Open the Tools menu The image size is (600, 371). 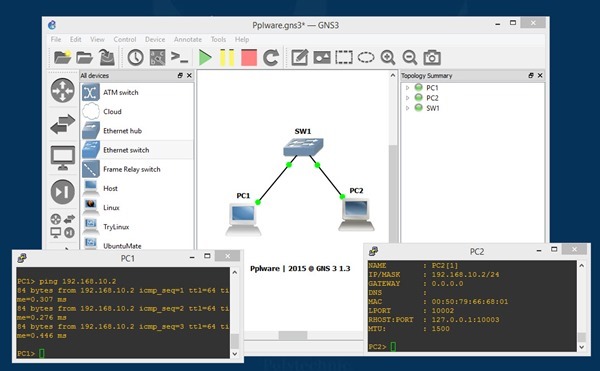coord(218,39)
